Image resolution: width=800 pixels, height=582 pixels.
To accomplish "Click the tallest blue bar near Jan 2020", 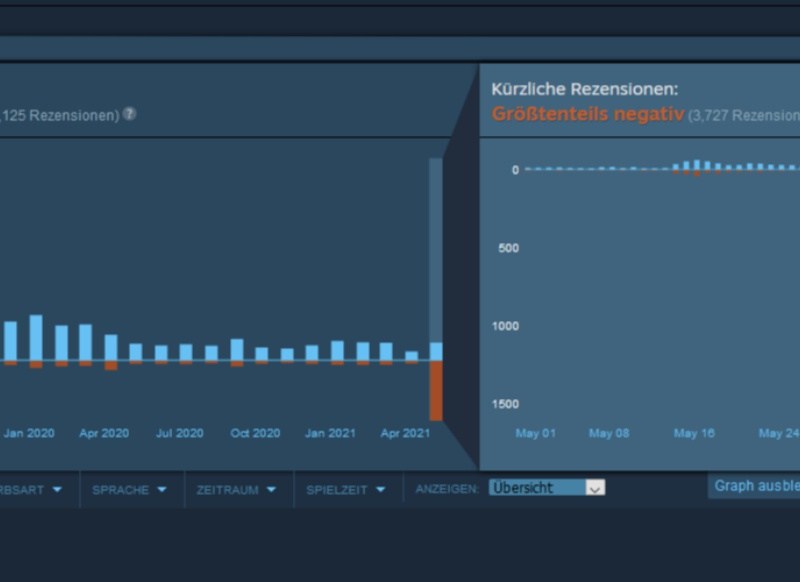I will (36, 337).
